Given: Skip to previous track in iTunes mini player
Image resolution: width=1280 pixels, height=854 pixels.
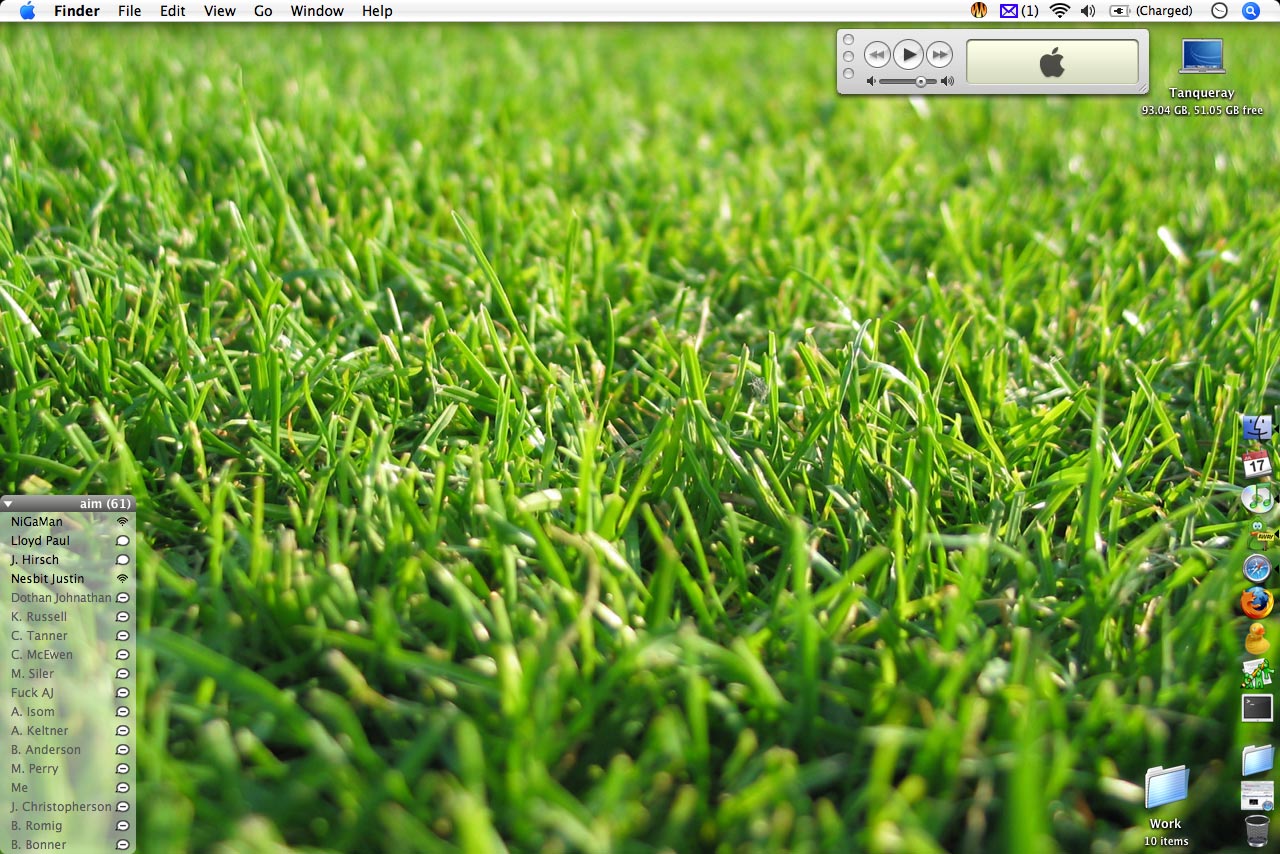Looking at the screenshot, I should pos(877,54).
